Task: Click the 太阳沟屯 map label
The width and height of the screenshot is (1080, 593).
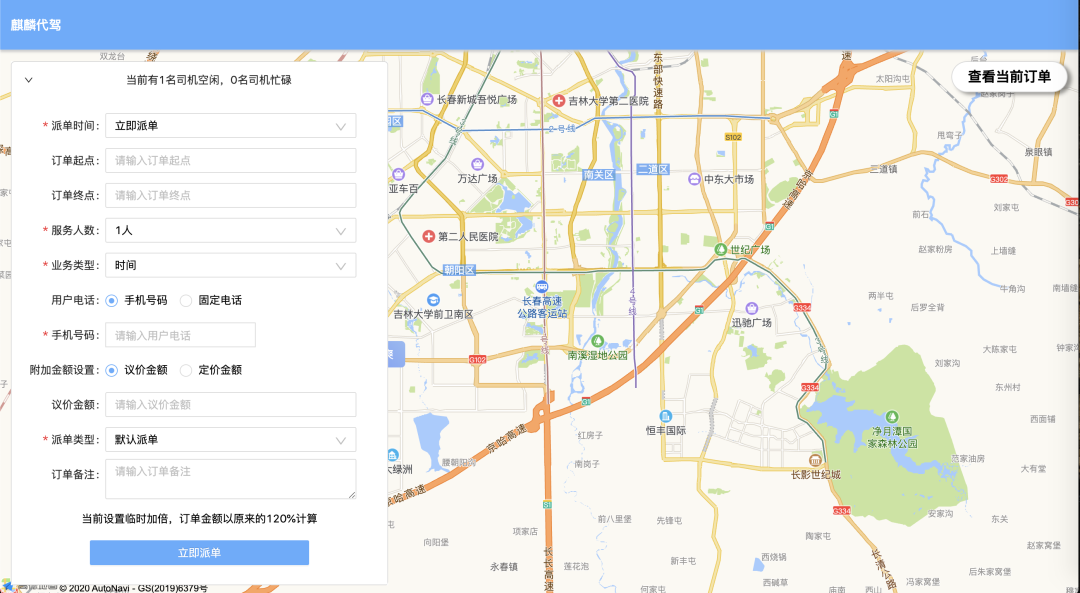Action: (893, 79)
